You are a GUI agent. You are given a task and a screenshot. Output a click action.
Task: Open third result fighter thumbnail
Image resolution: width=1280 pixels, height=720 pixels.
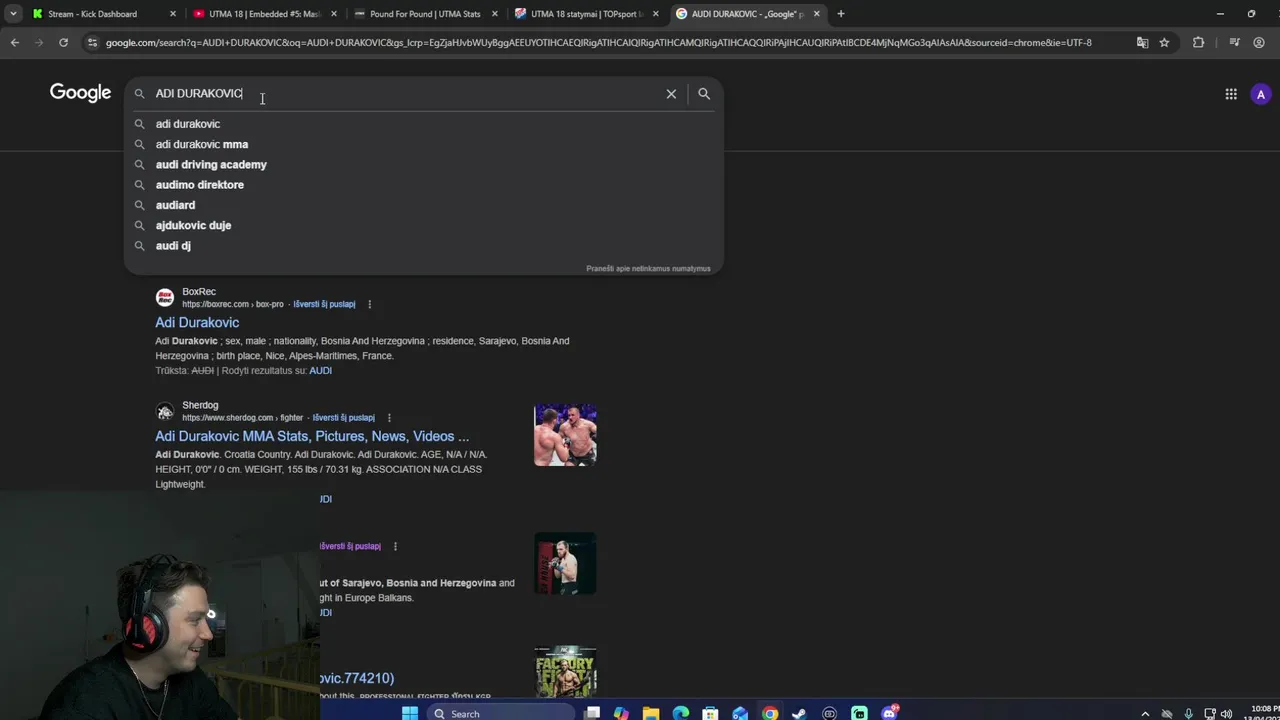click(565, 563)
